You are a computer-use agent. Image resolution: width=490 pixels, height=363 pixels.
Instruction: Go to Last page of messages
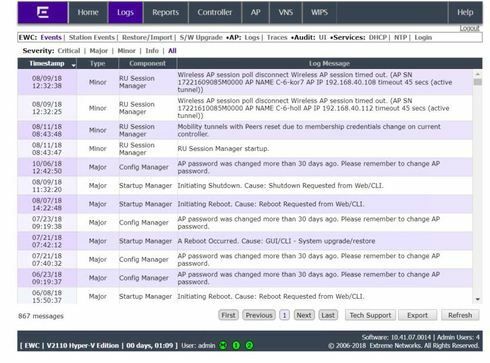[x=328, y=315]
